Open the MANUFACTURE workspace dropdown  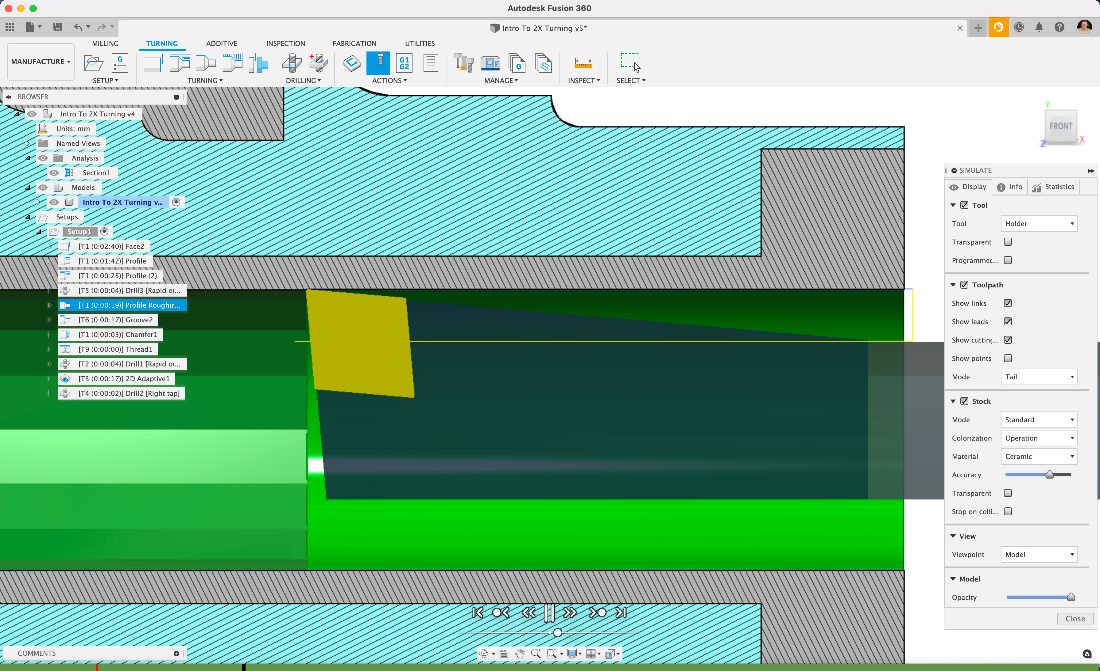coord(41,62)
